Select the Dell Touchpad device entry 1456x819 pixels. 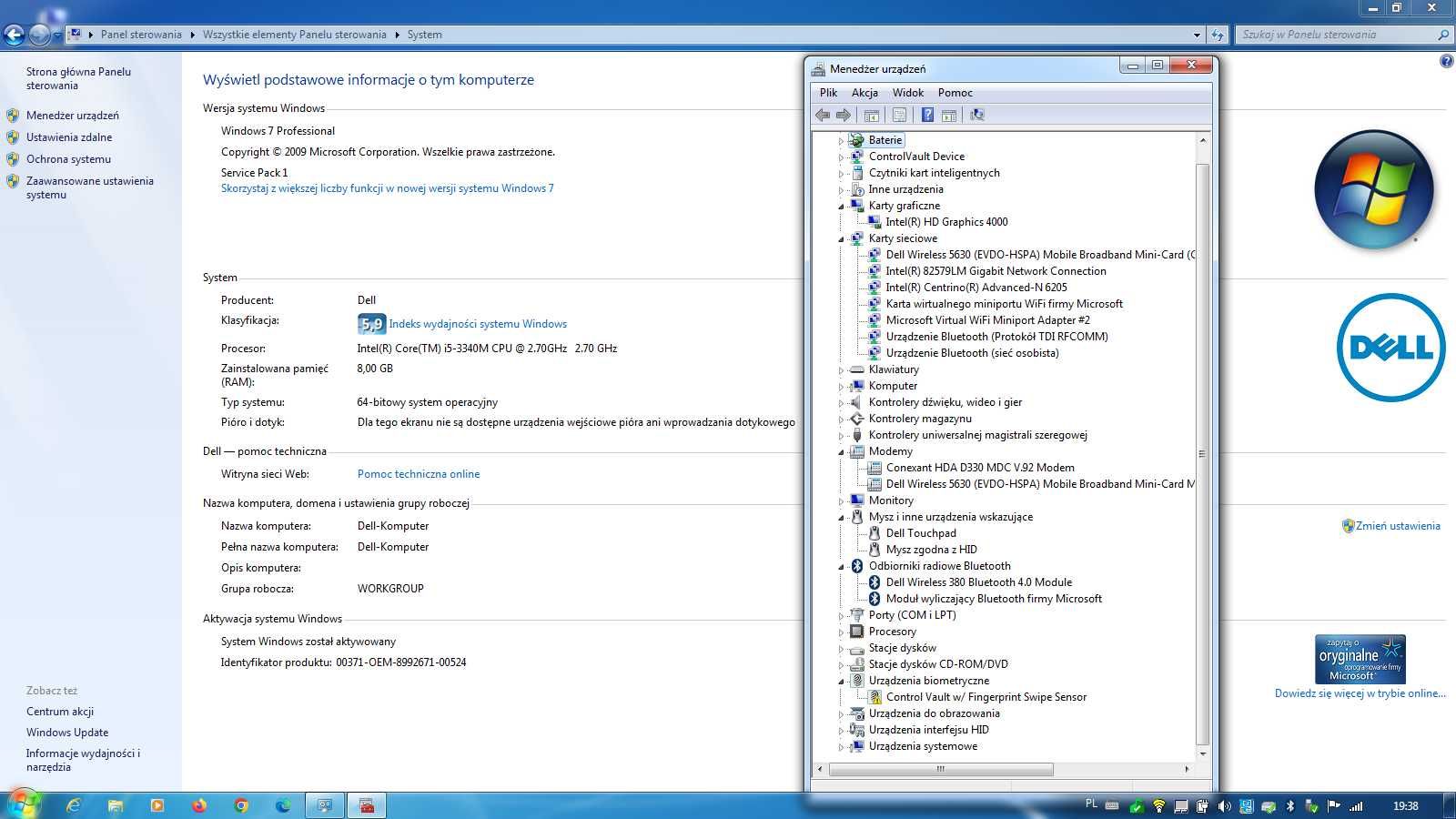[921, 533]
